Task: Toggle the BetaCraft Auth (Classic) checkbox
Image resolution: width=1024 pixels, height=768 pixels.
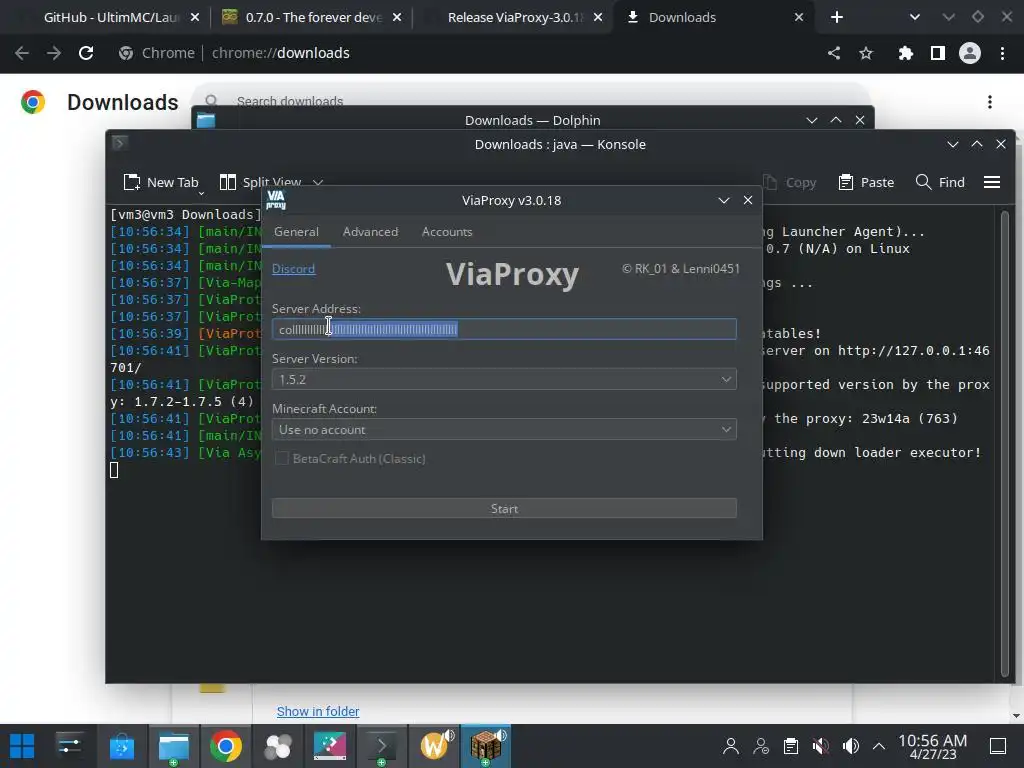Action: click(x=281, y=458)
